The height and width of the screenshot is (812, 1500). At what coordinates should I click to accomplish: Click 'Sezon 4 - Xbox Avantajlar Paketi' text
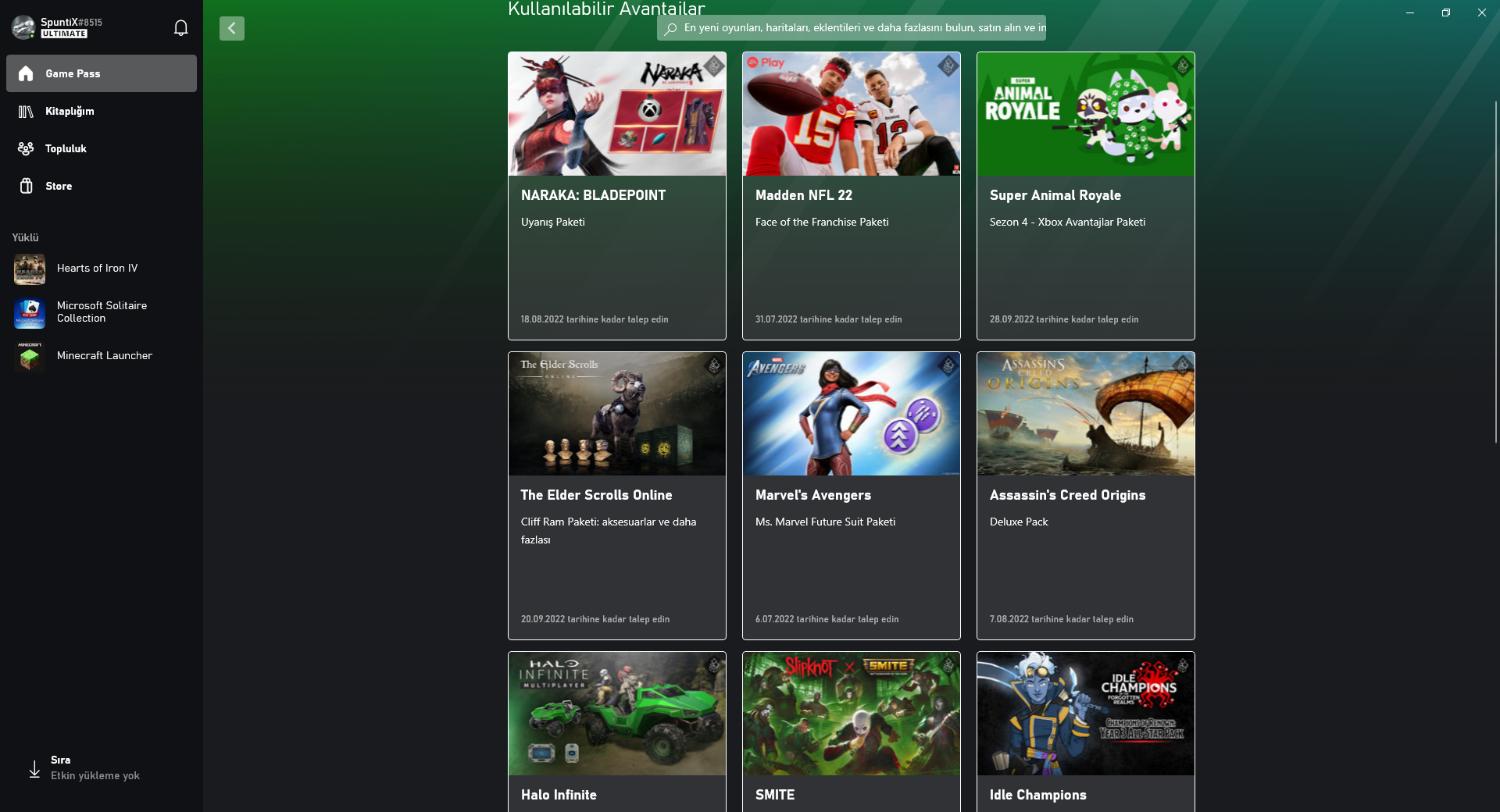click(x=1067, y=223)
